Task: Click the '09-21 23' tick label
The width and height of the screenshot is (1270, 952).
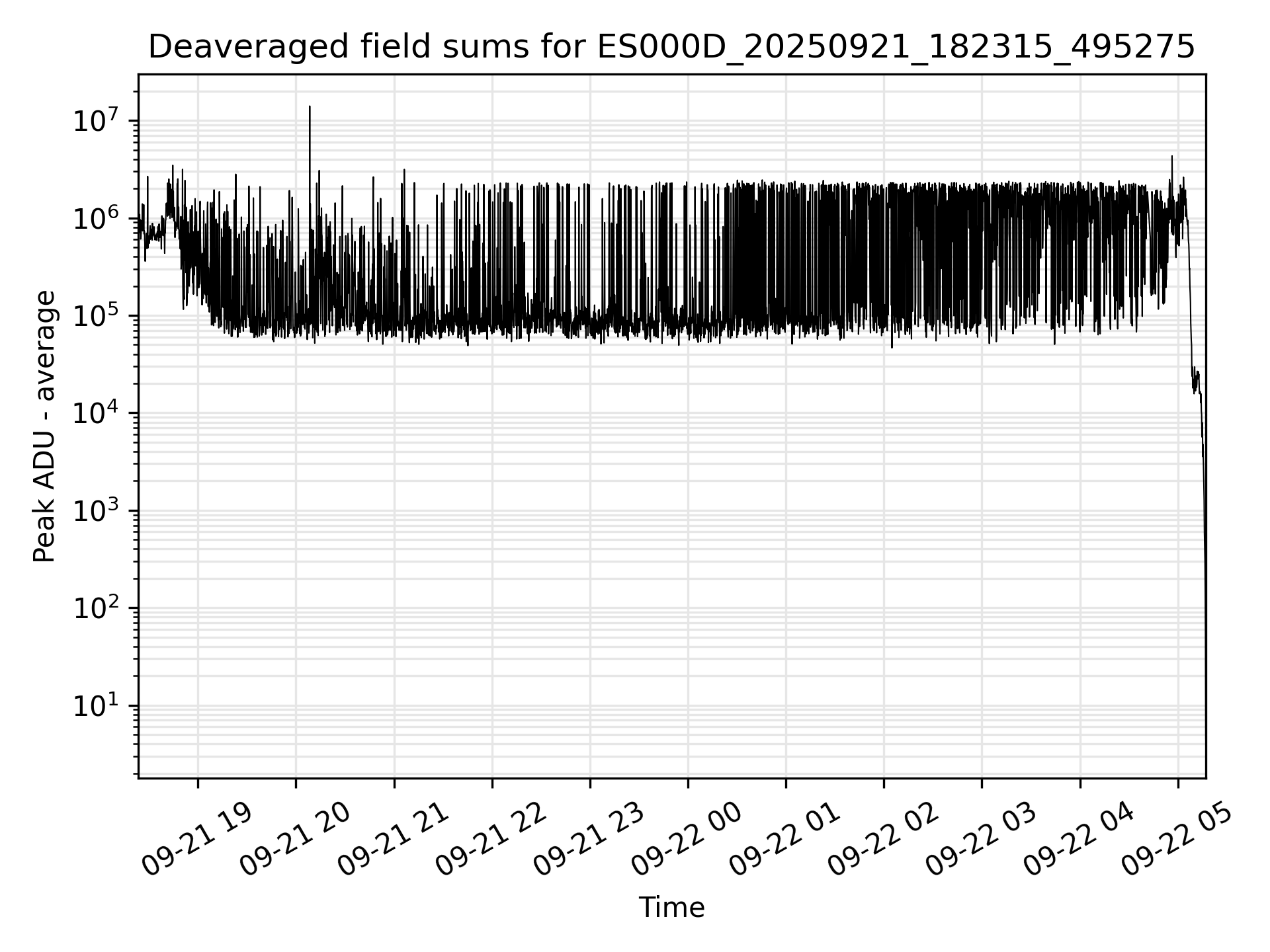Action: coord(589,840)
